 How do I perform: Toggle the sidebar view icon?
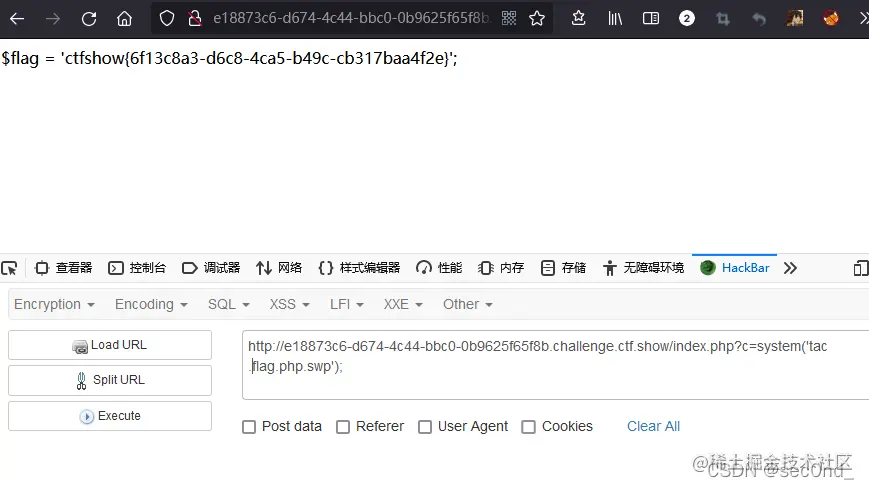tap(651, 19)
